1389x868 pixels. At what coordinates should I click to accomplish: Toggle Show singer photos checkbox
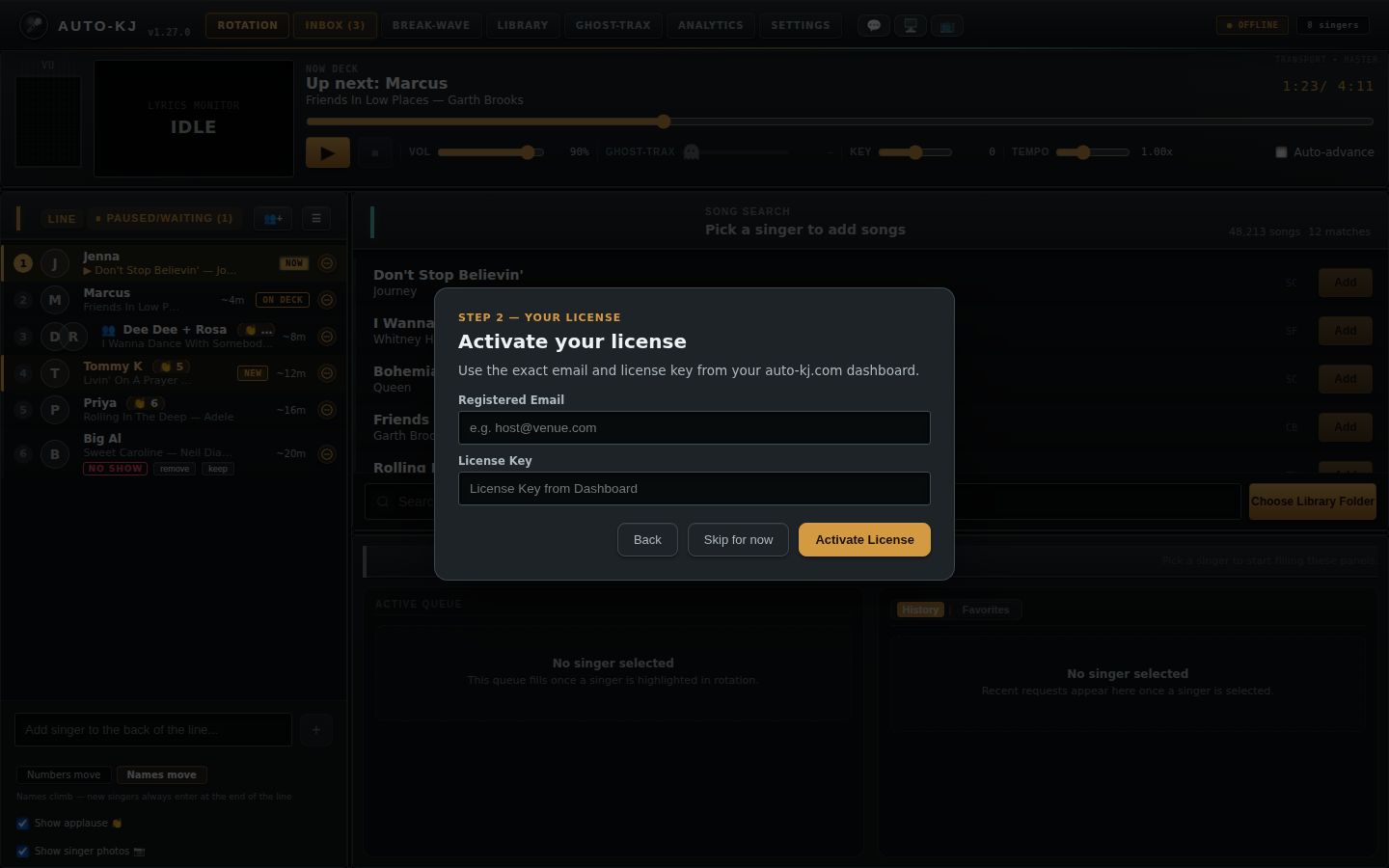(22, 852)
